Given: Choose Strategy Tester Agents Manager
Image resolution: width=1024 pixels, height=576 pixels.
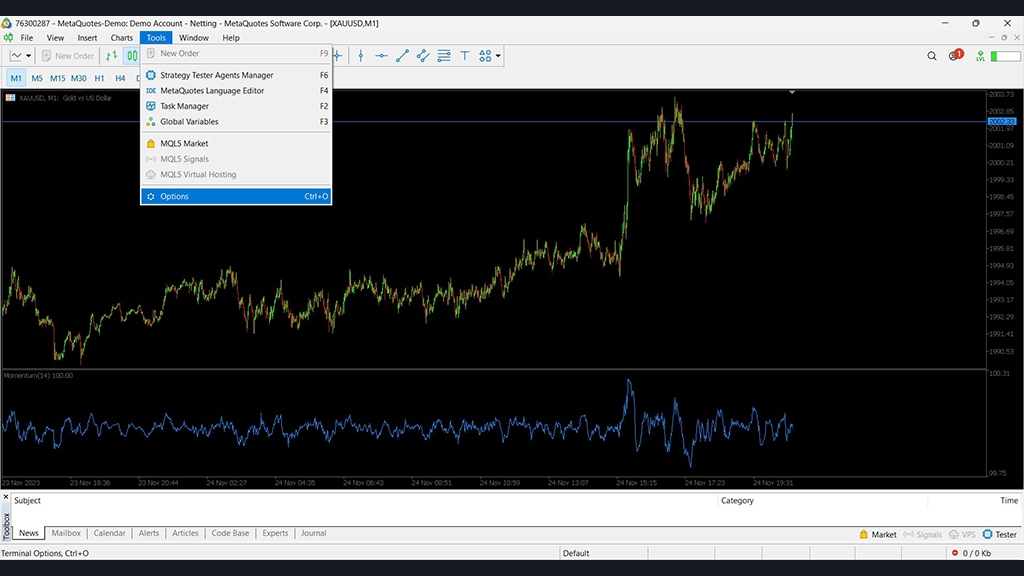Looking at the screenshot, I should pyautogui.click(x=236, y=75).
